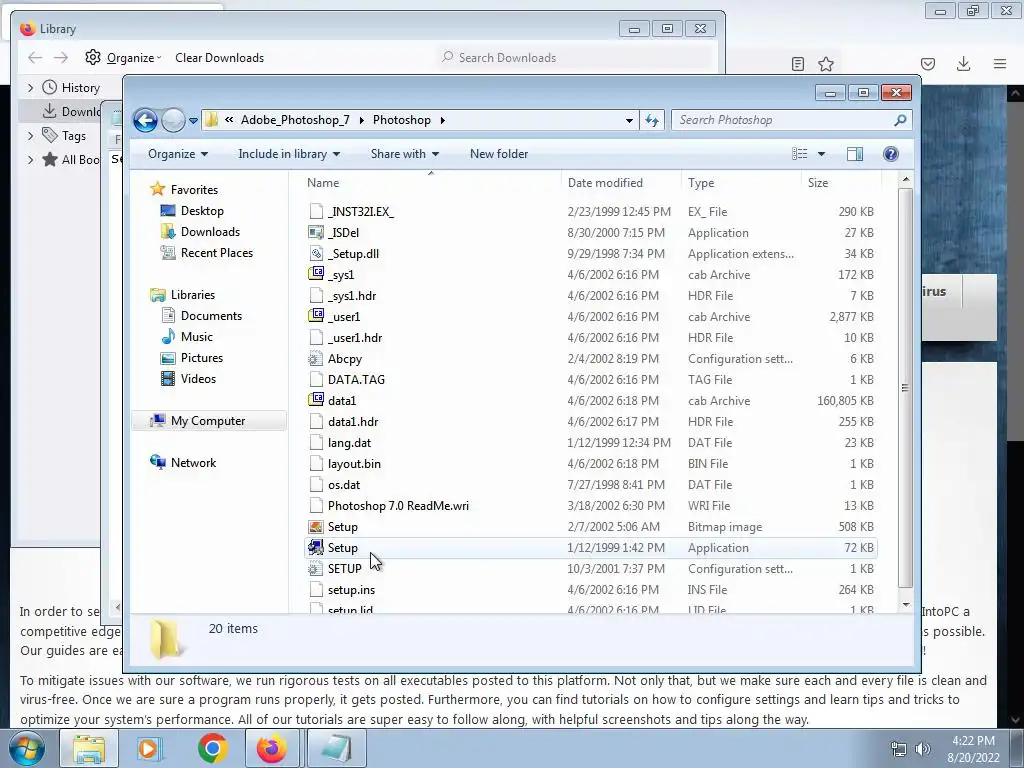Select the _INST32I.EX_ file icon
Screen dimensions: 1024x768
point(316,212)
